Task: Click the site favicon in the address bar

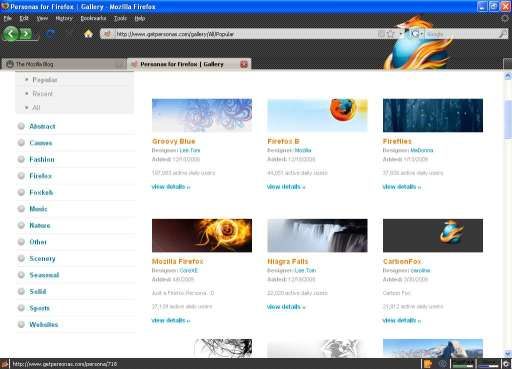Action: (107, 34)
